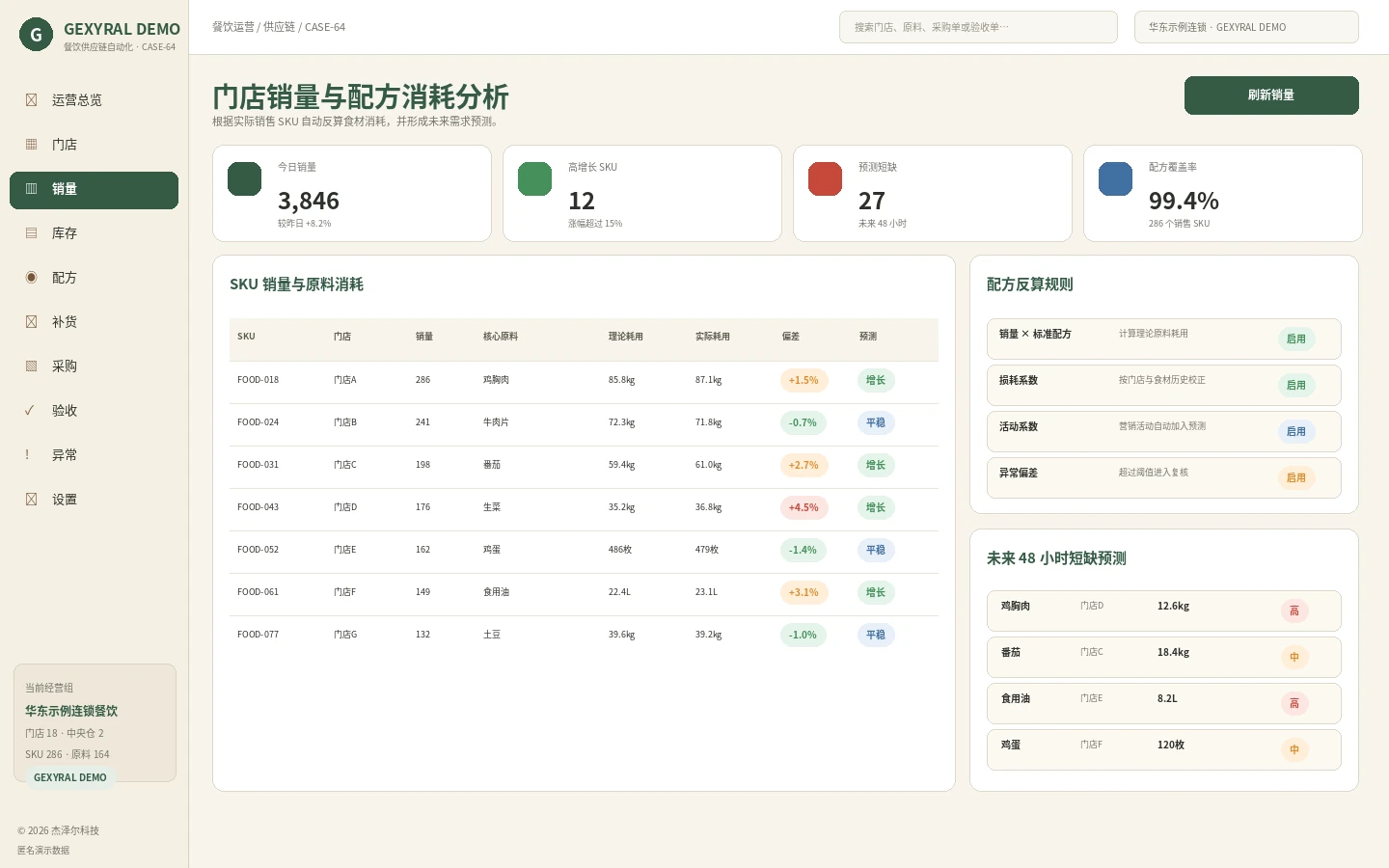Click 华东示例连锁餐饮 group name
The image size is (1389, 868).
pyautogui.click(x=71, y=711)
